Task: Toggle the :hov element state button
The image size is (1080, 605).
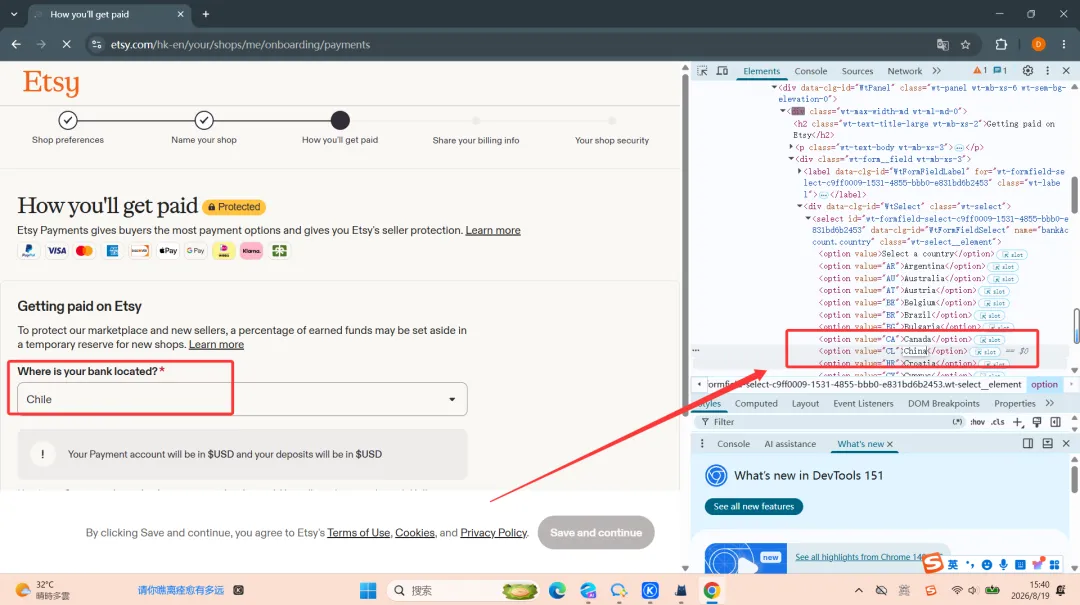Action: pos(977,422)
